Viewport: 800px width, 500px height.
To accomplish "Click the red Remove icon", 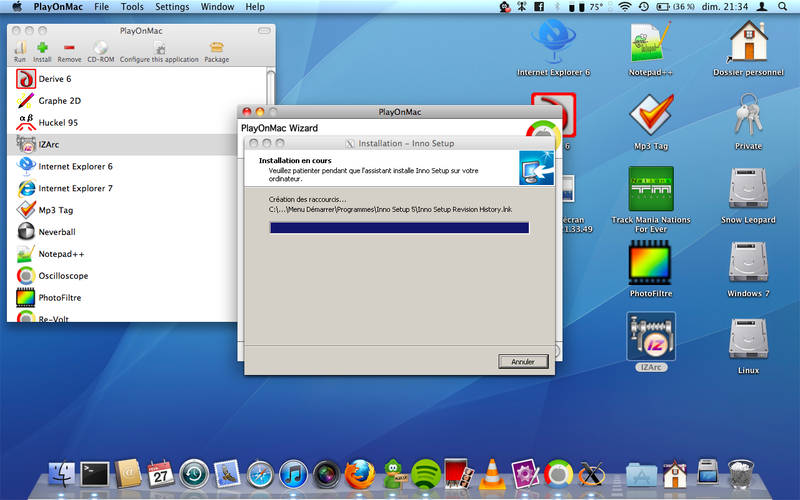I will (x=69, y=48).
